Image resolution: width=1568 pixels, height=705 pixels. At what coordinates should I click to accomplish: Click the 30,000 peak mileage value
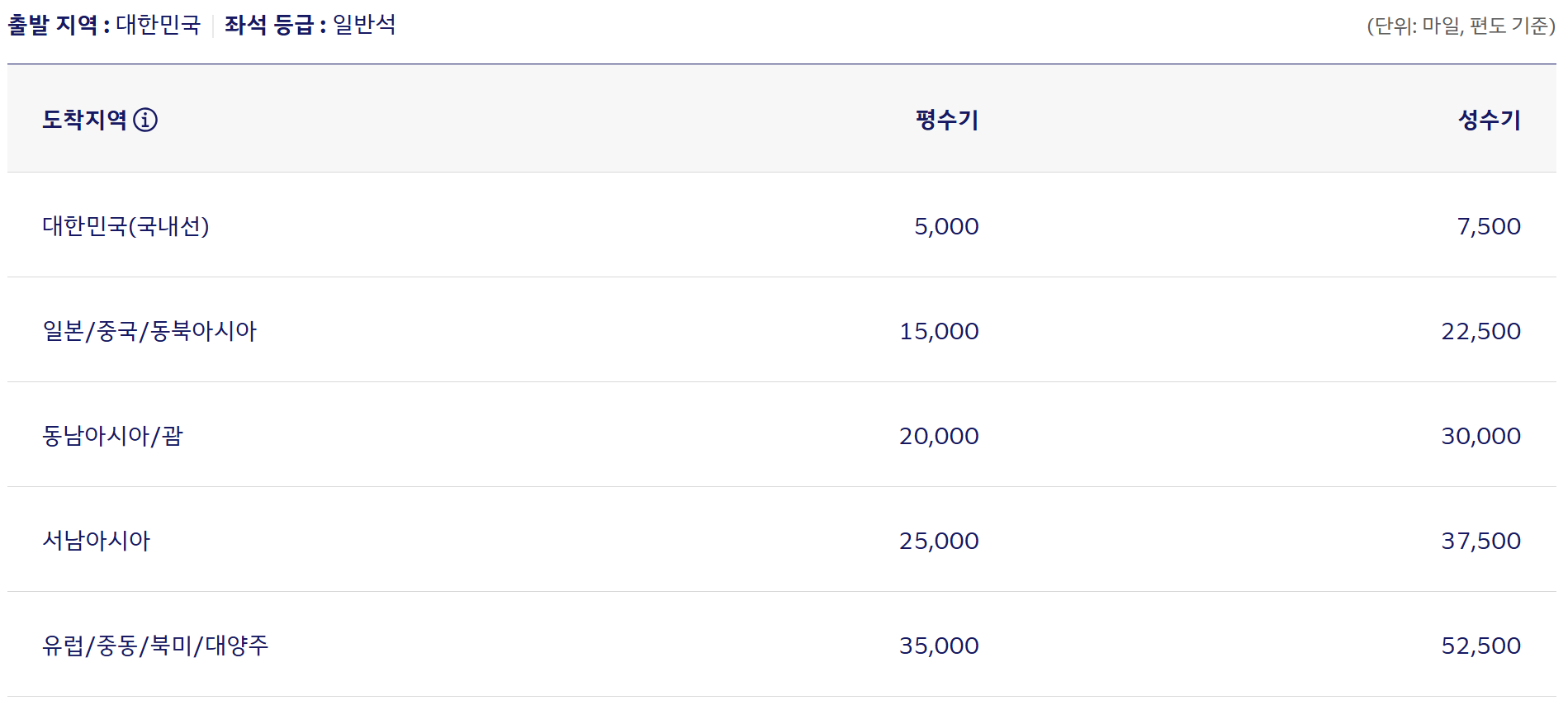1481,436
